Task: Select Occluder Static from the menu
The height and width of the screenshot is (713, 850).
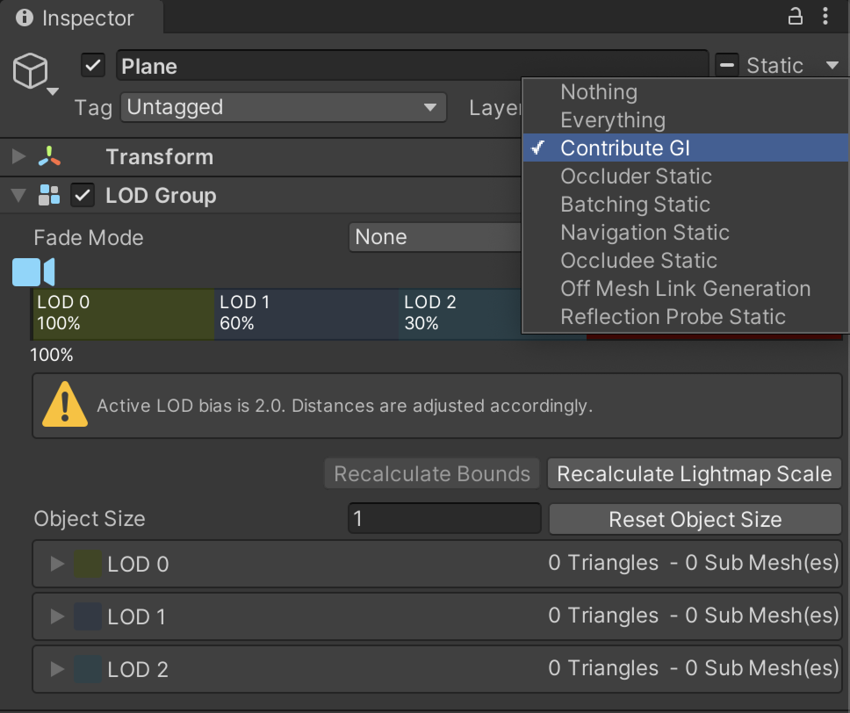Action: point(636,176)
